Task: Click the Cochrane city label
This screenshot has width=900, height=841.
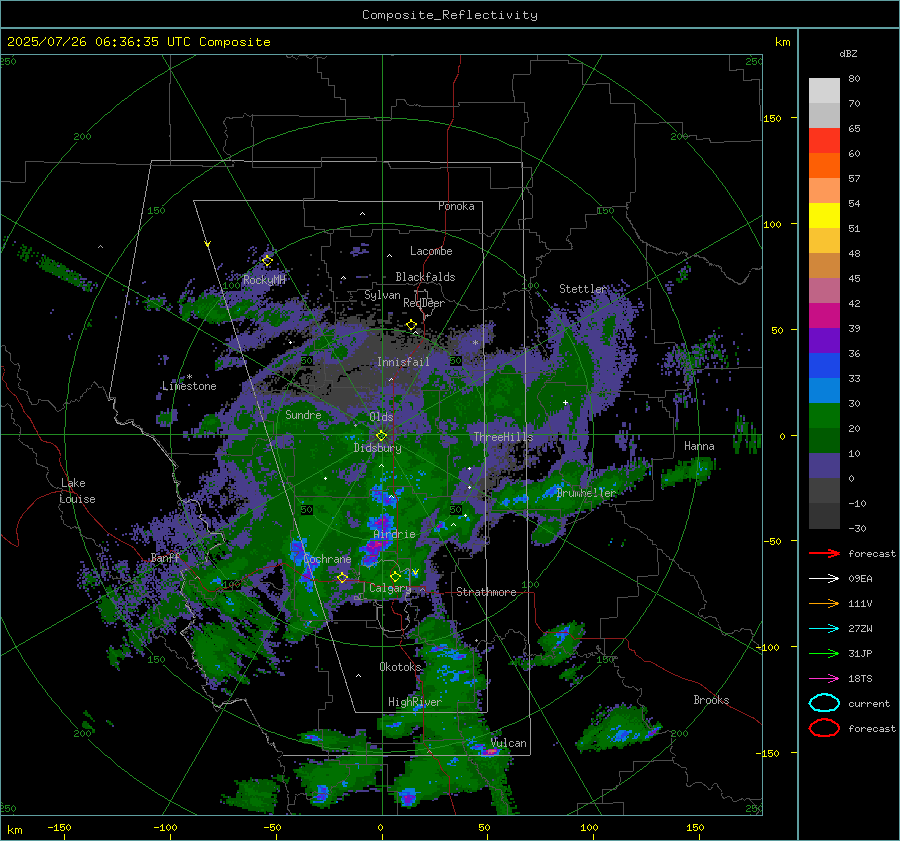Action: 327,559
